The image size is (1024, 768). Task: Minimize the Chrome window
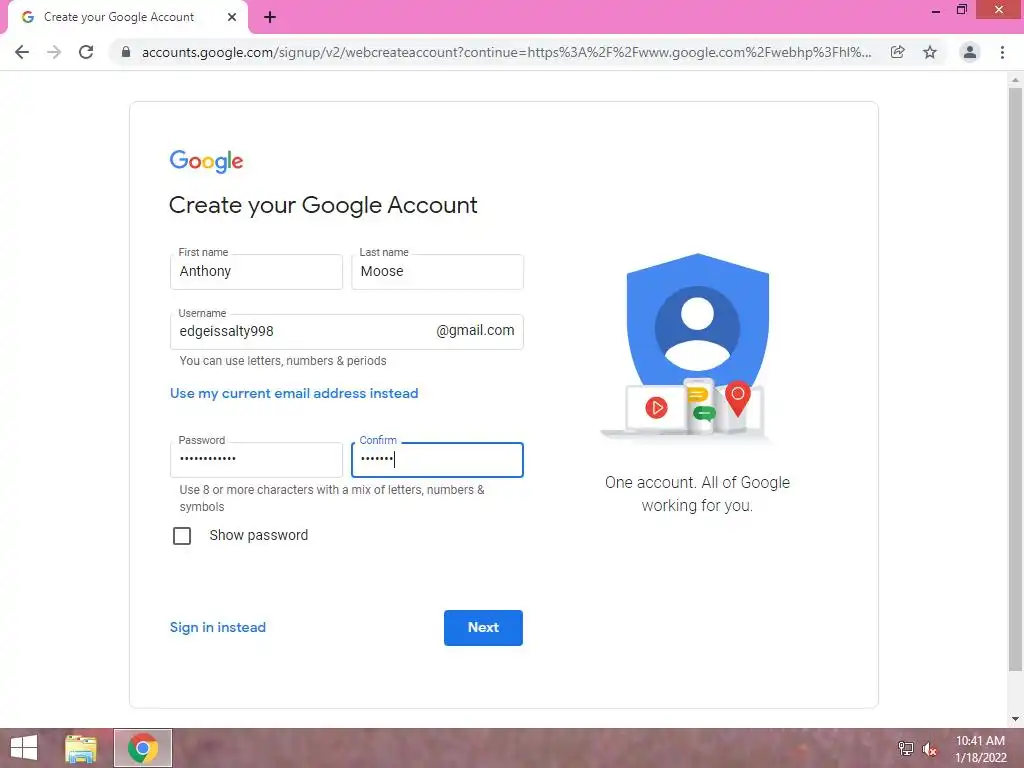(x=936, y=10)
